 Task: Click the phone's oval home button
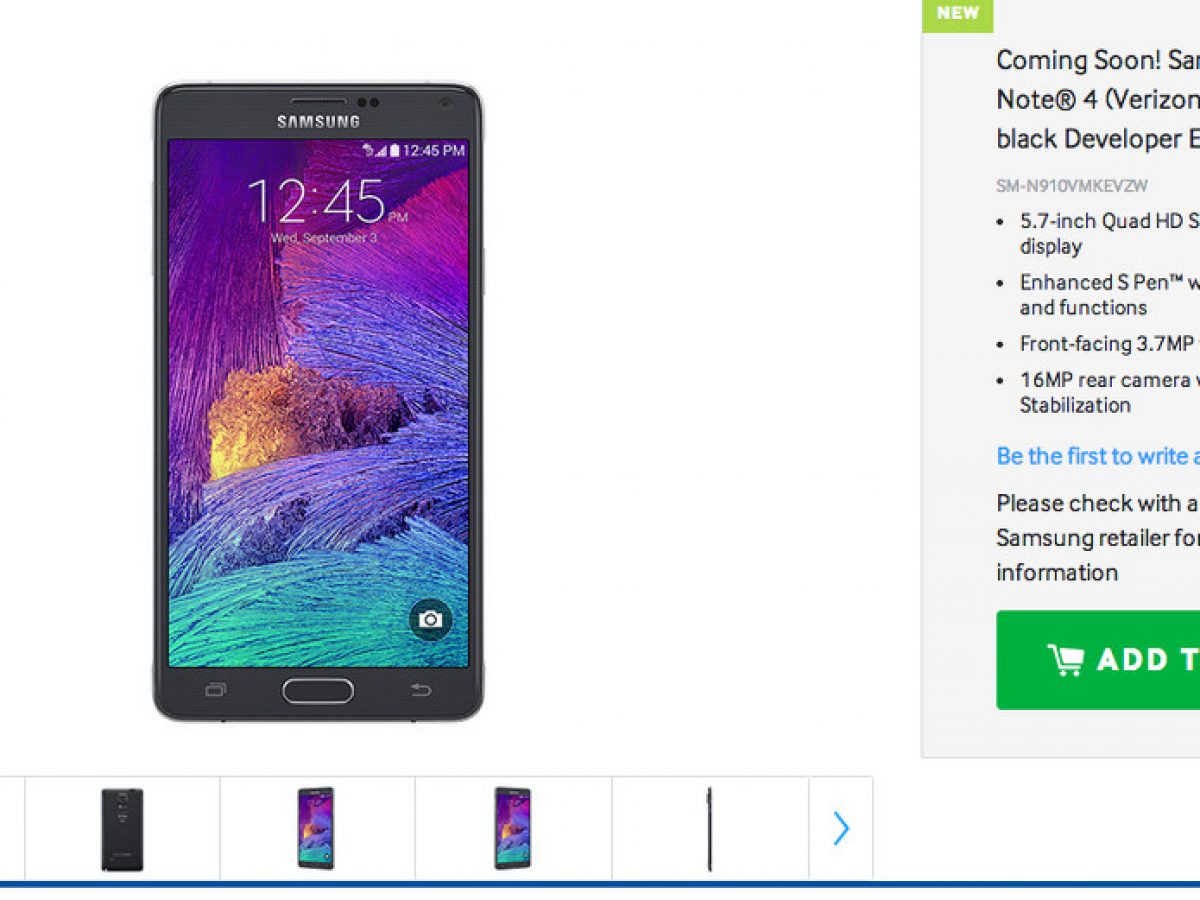(318, 690)
